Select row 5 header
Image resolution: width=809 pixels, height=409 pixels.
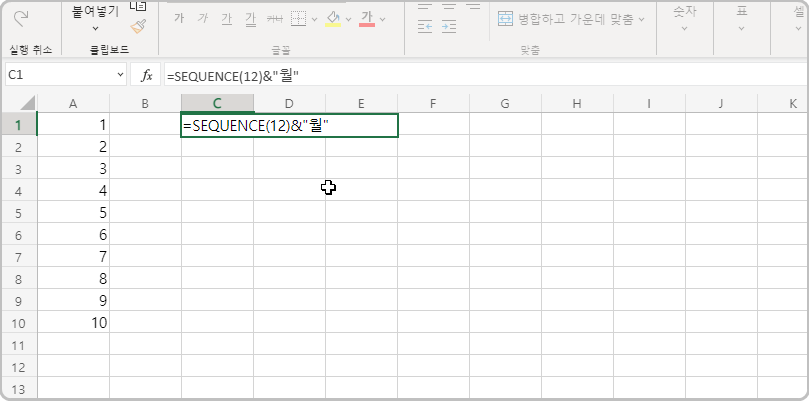19,213
